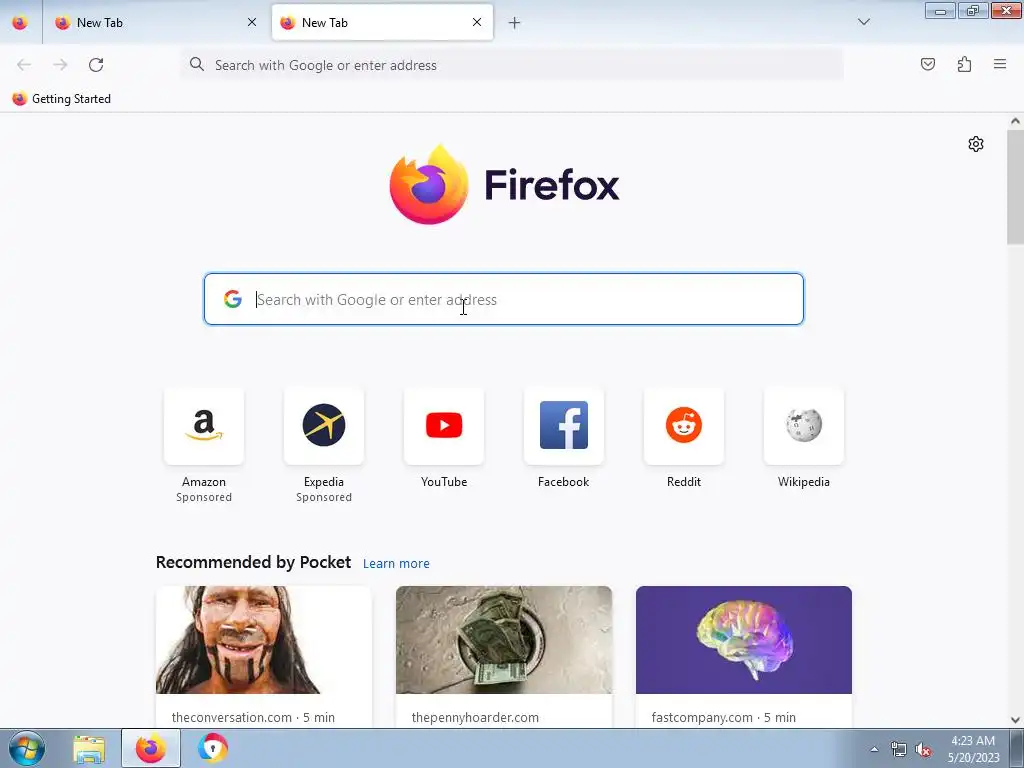Click the Firefox taskbar button

click(x=150, y=748)
